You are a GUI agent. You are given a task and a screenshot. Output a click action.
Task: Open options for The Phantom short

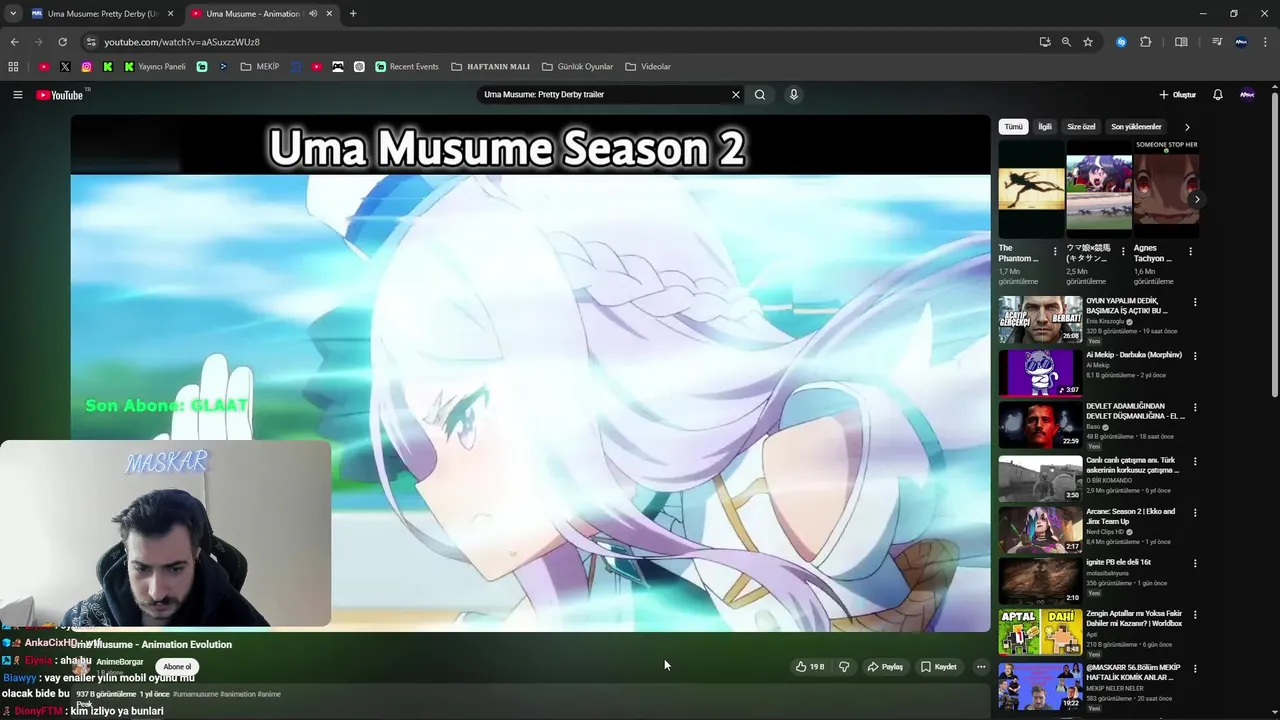(x=1055, y=252)
